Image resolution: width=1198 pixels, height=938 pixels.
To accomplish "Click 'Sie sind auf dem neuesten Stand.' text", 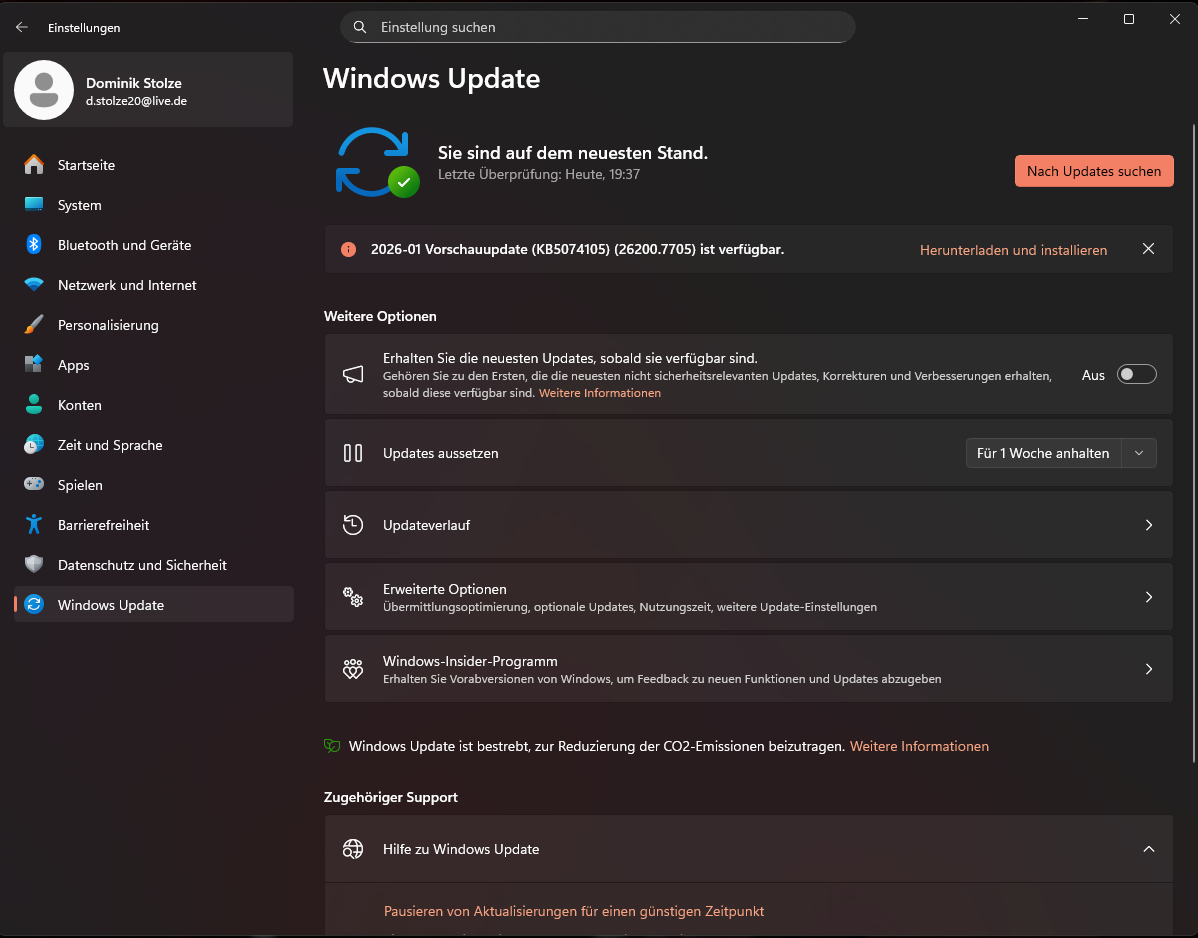I will point(573,153).
